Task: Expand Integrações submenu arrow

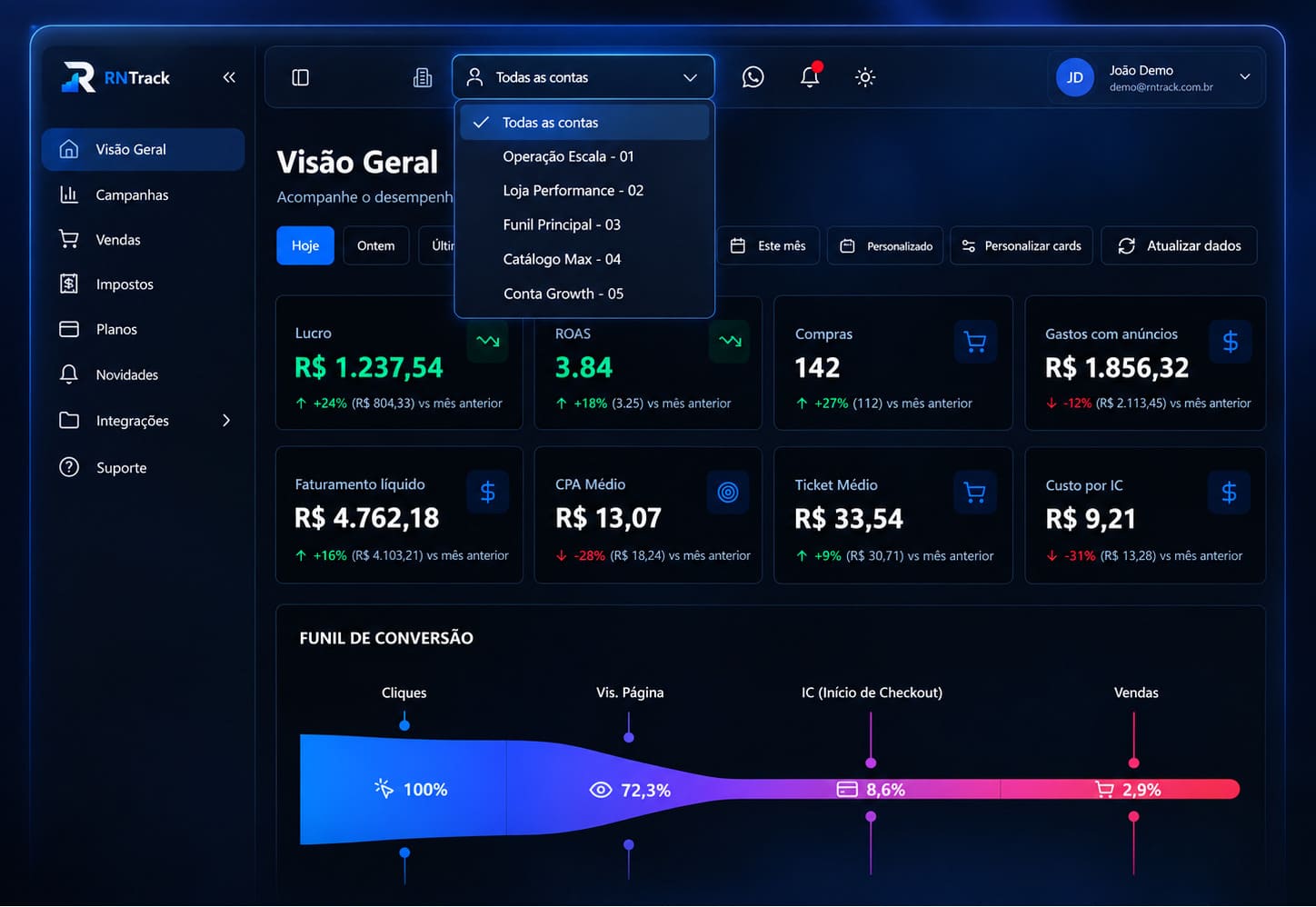Action: [226, 420]
